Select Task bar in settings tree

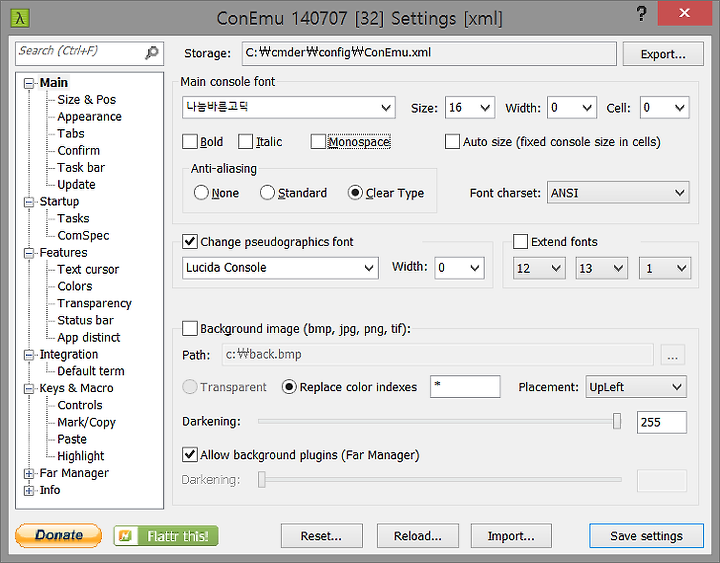[81, 168]
